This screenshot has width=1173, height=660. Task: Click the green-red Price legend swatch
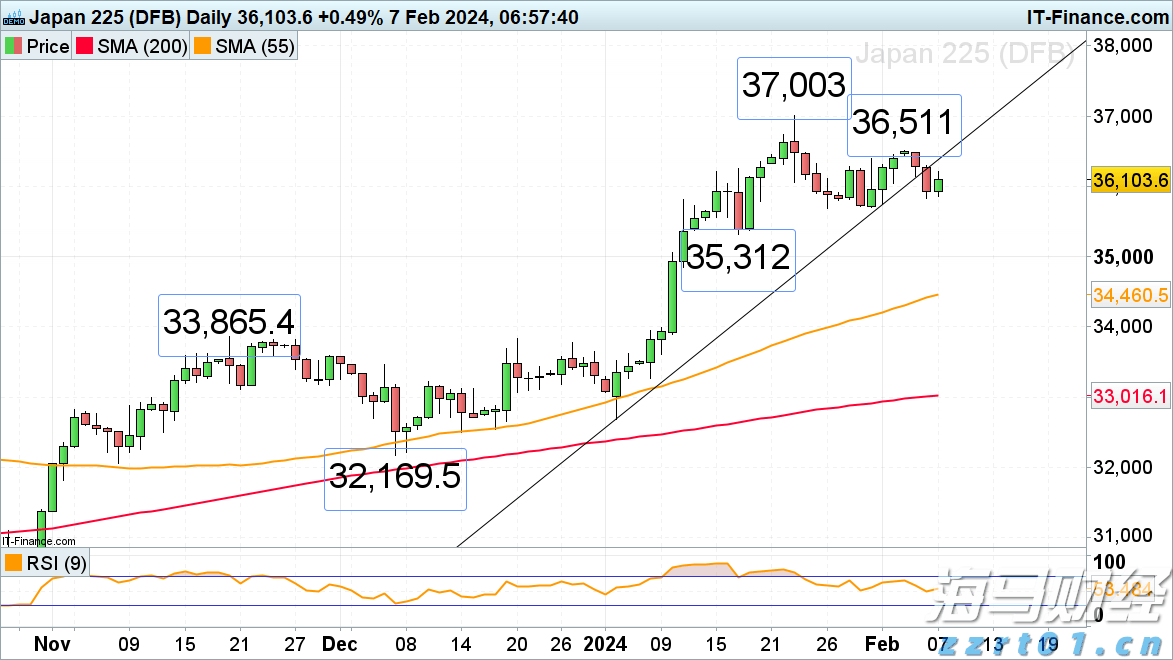(14, 47)
